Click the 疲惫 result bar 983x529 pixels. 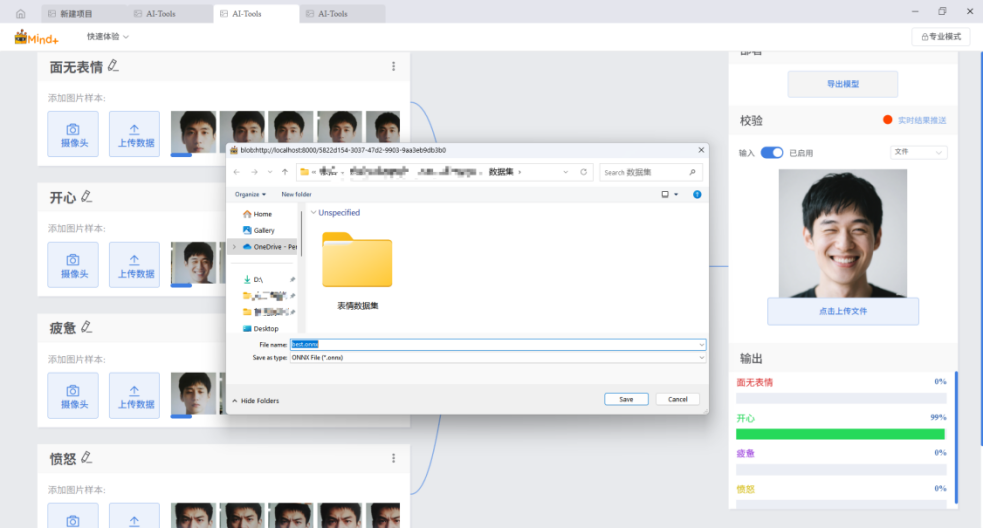[x=841, y=469]
